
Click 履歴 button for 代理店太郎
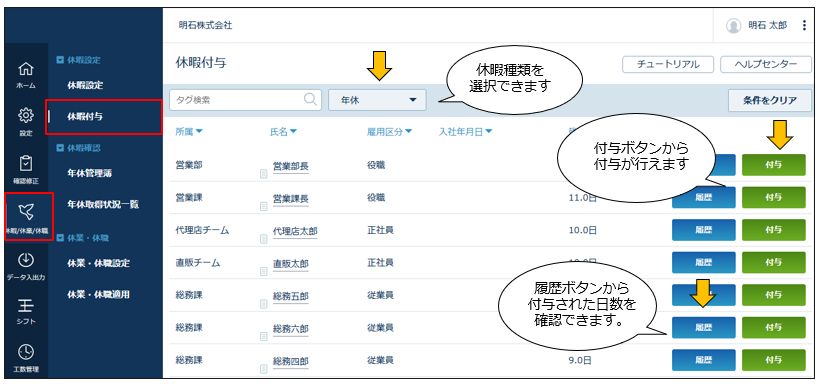point(704,230)
